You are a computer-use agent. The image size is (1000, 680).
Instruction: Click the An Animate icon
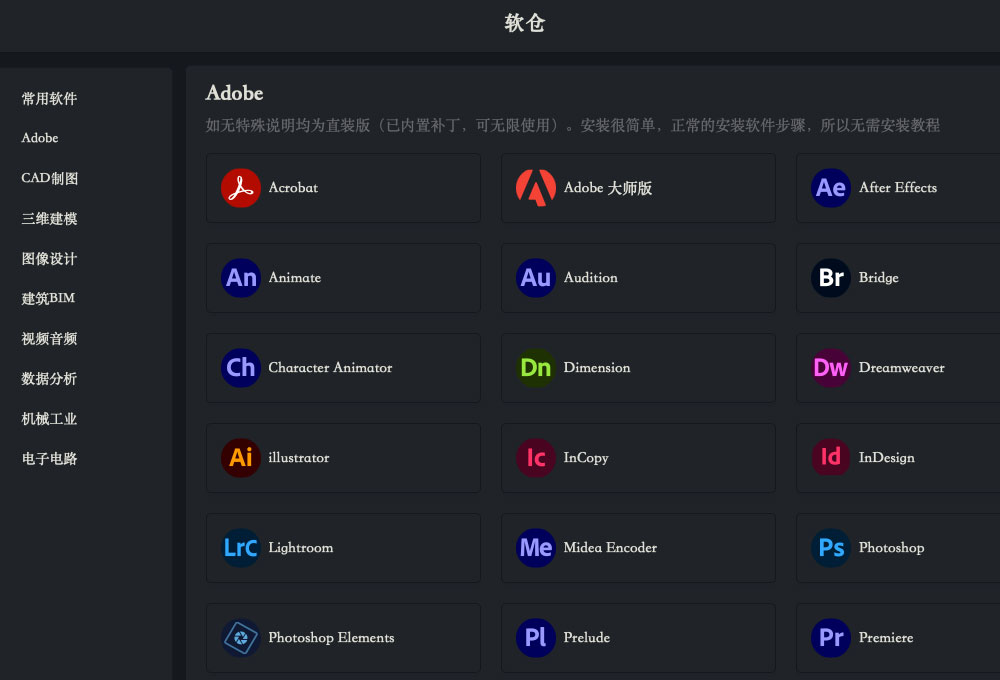click(240, 277)
